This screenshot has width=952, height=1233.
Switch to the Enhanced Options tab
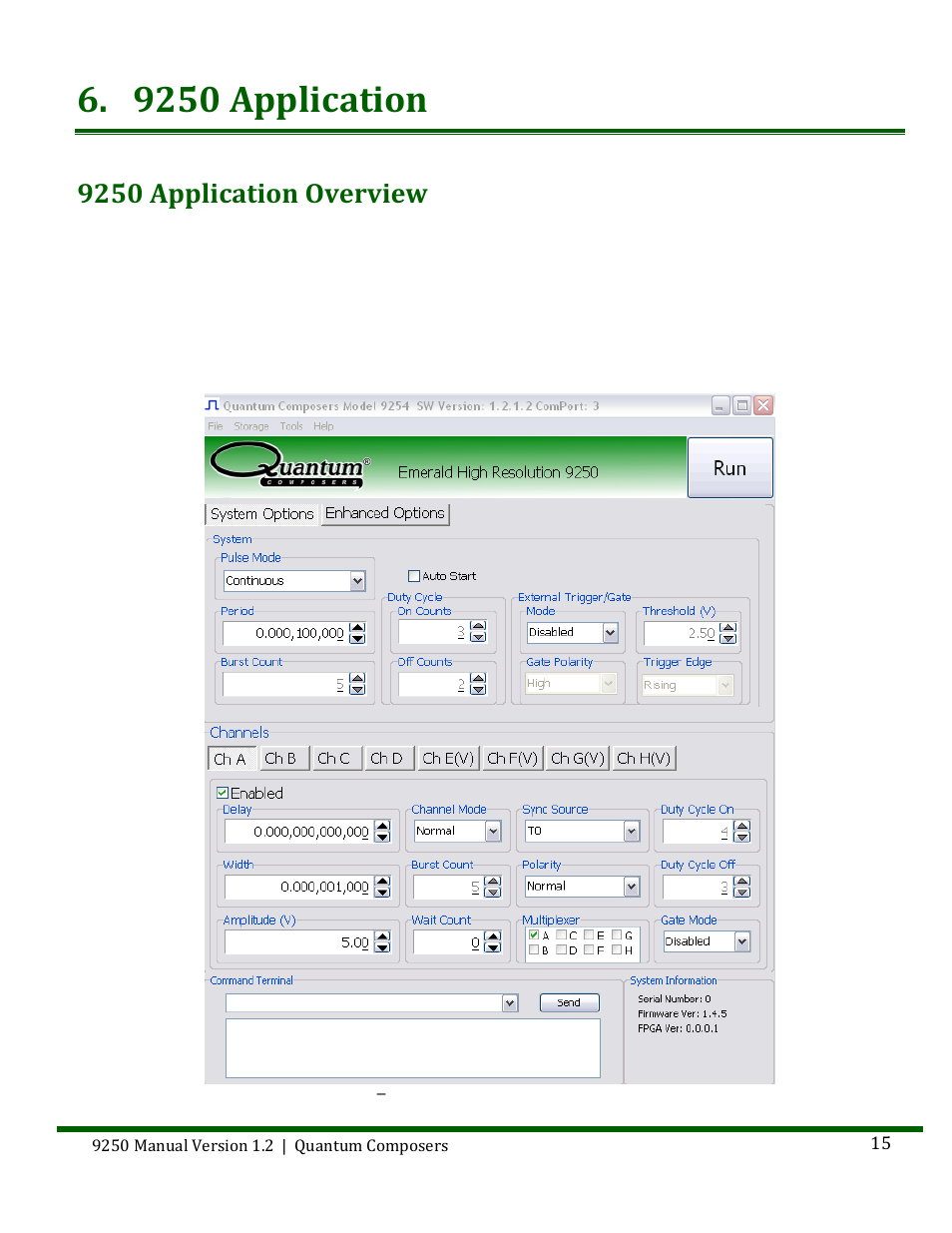click(385, 513)
